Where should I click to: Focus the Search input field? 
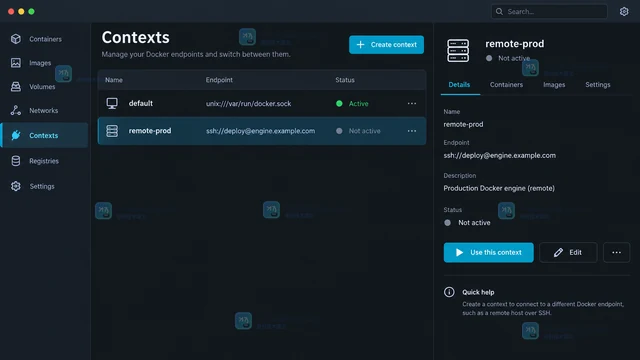[x=549, y=11]
